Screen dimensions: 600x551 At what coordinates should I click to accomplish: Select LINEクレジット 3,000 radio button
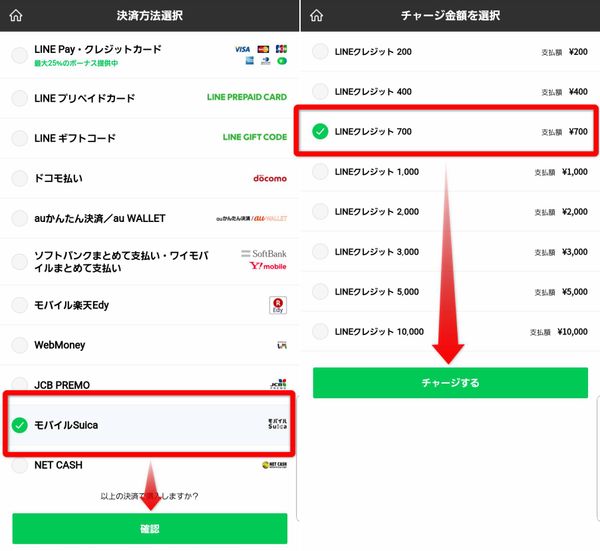click(320, 251)
